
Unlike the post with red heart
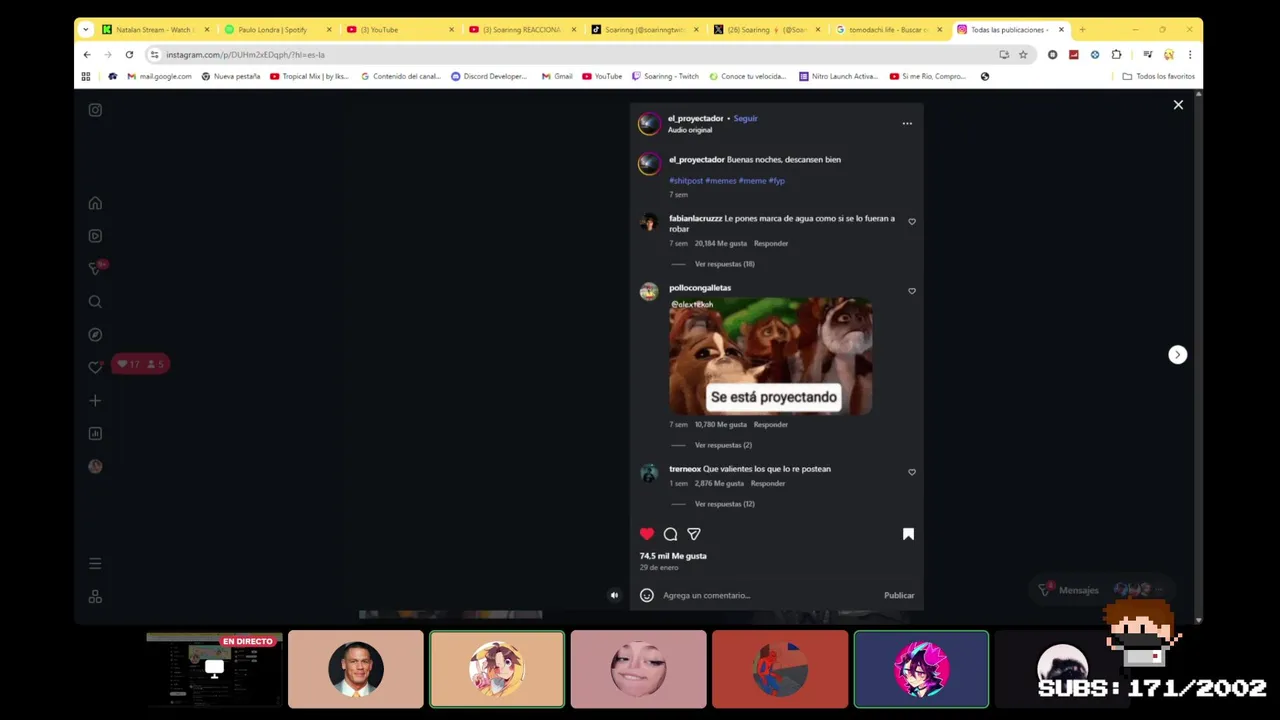[647, 534]
